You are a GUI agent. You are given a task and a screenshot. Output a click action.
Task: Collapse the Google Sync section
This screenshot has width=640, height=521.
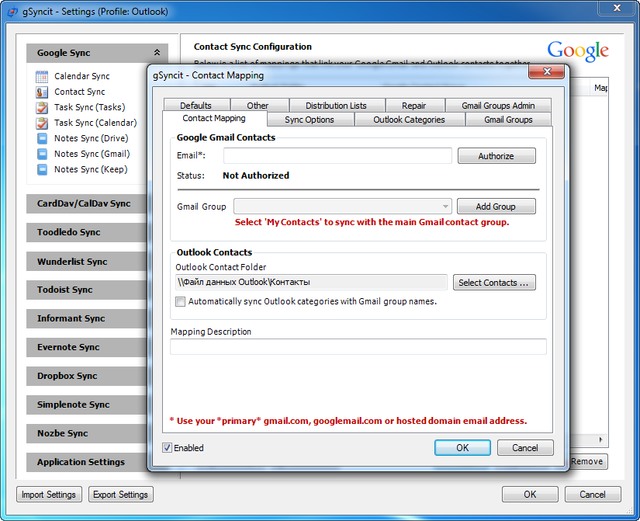point(156,53)
